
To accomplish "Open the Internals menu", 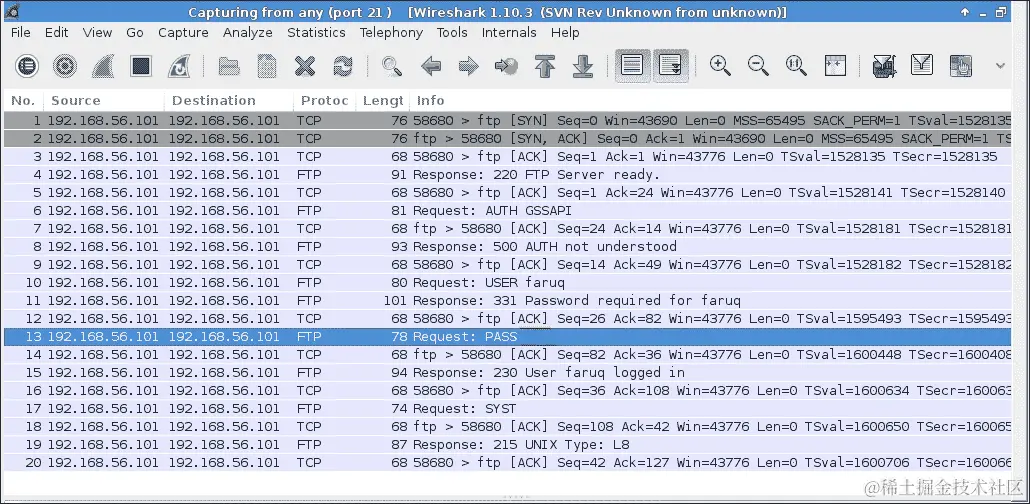I will point(509,32).
